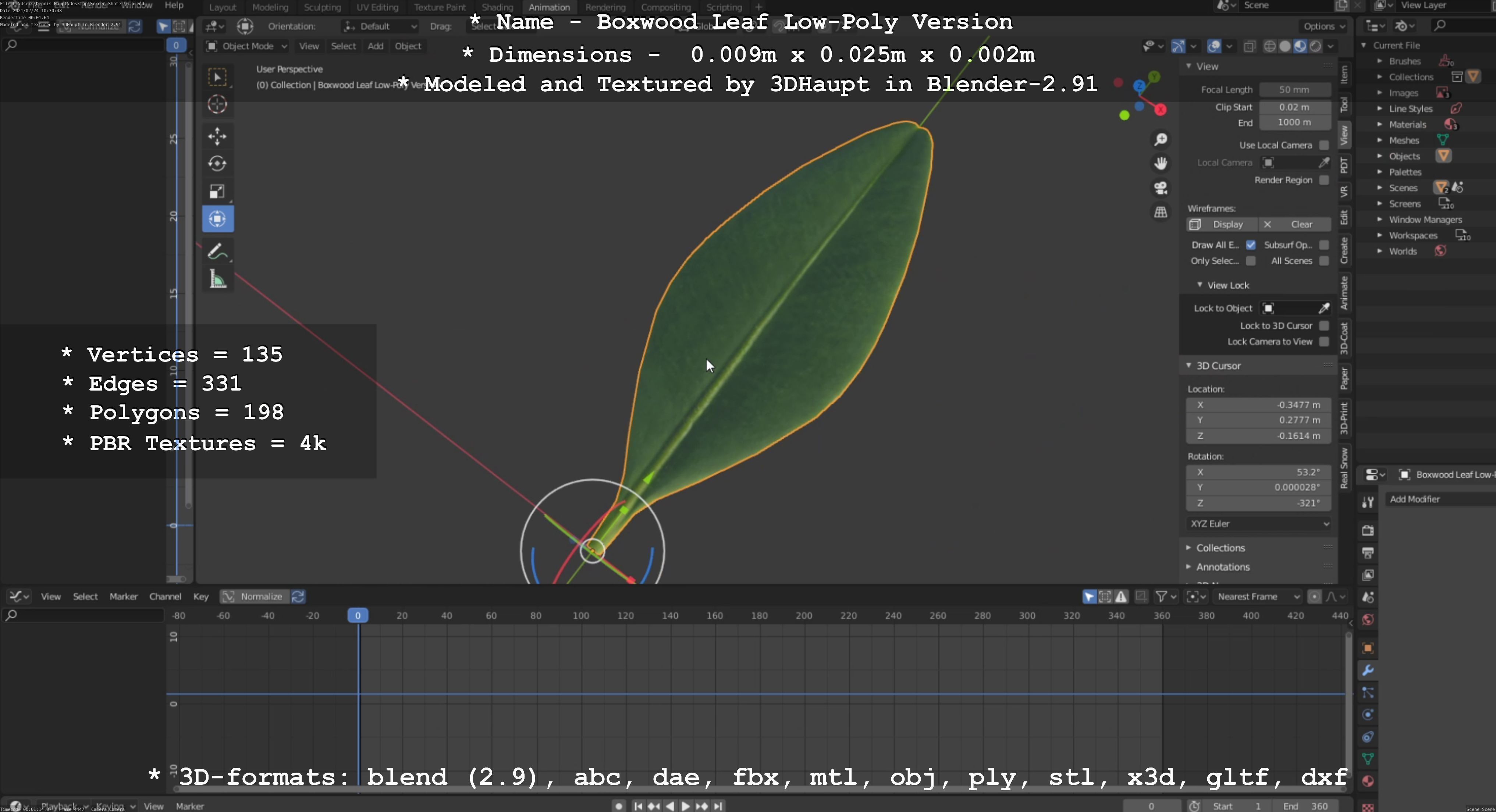1496x812 pixels.
Task: Jump to first frame
Action: pos(638,806)
